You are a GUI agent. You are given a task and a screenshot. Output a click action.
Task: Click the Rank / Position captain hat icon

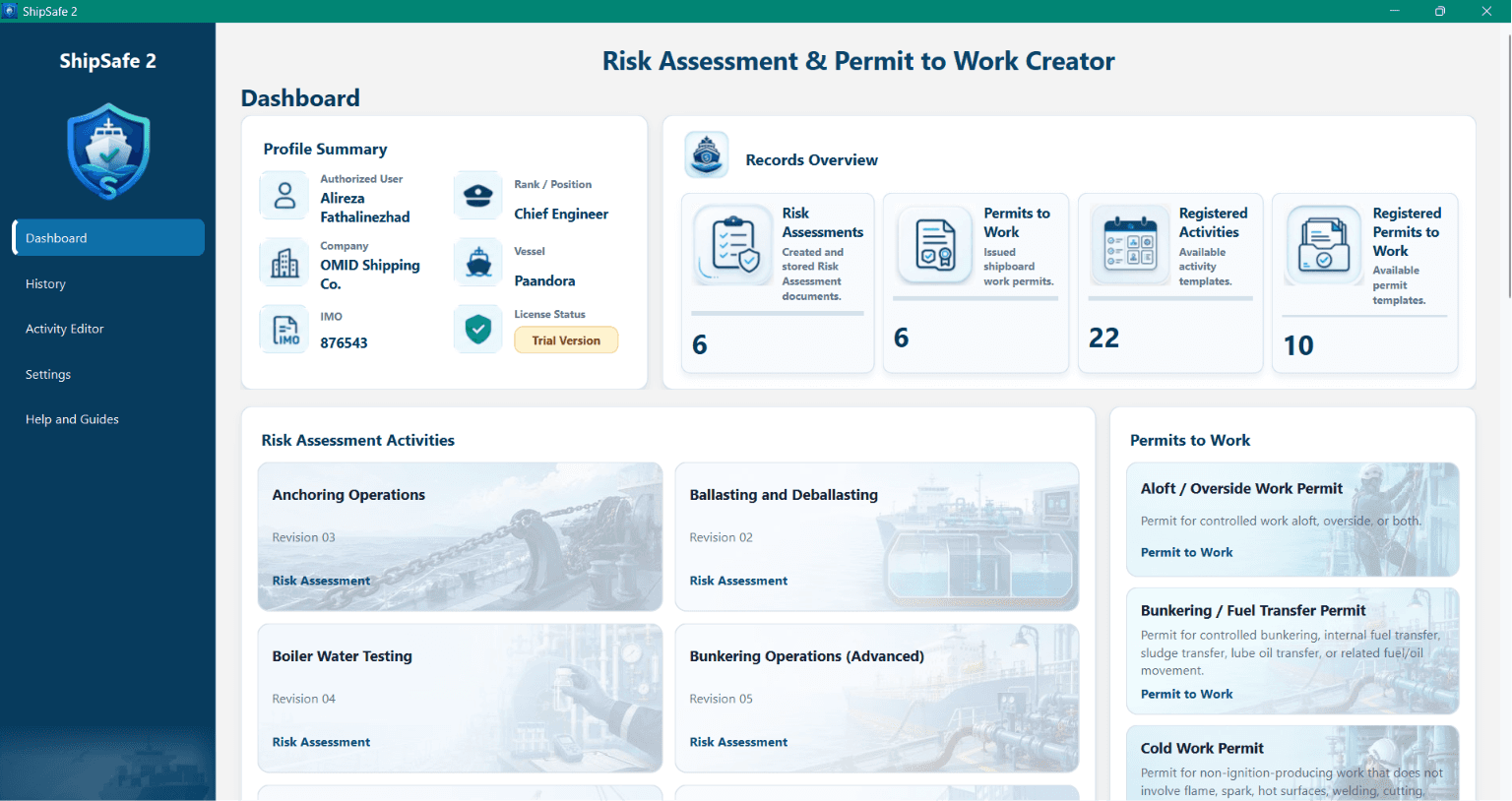(478, 195)
